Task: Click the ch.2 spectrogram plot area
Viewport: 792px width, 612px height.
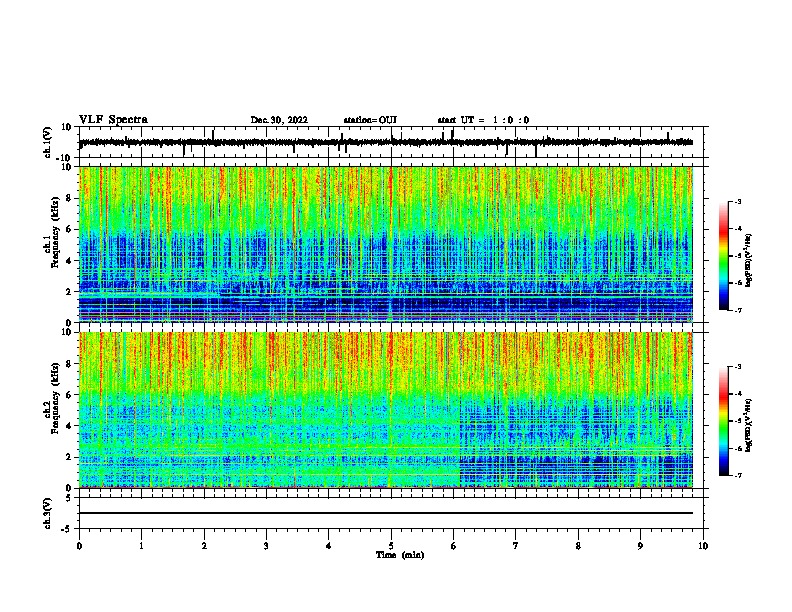Action: pos(386,410)
